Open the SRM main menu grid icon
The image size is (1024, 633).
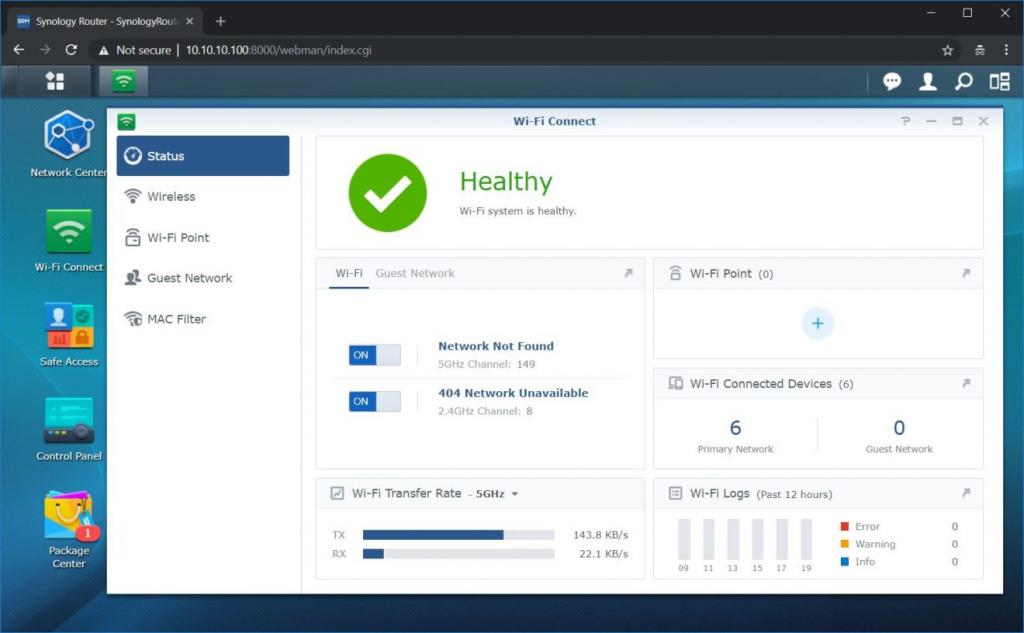point(55,81)
